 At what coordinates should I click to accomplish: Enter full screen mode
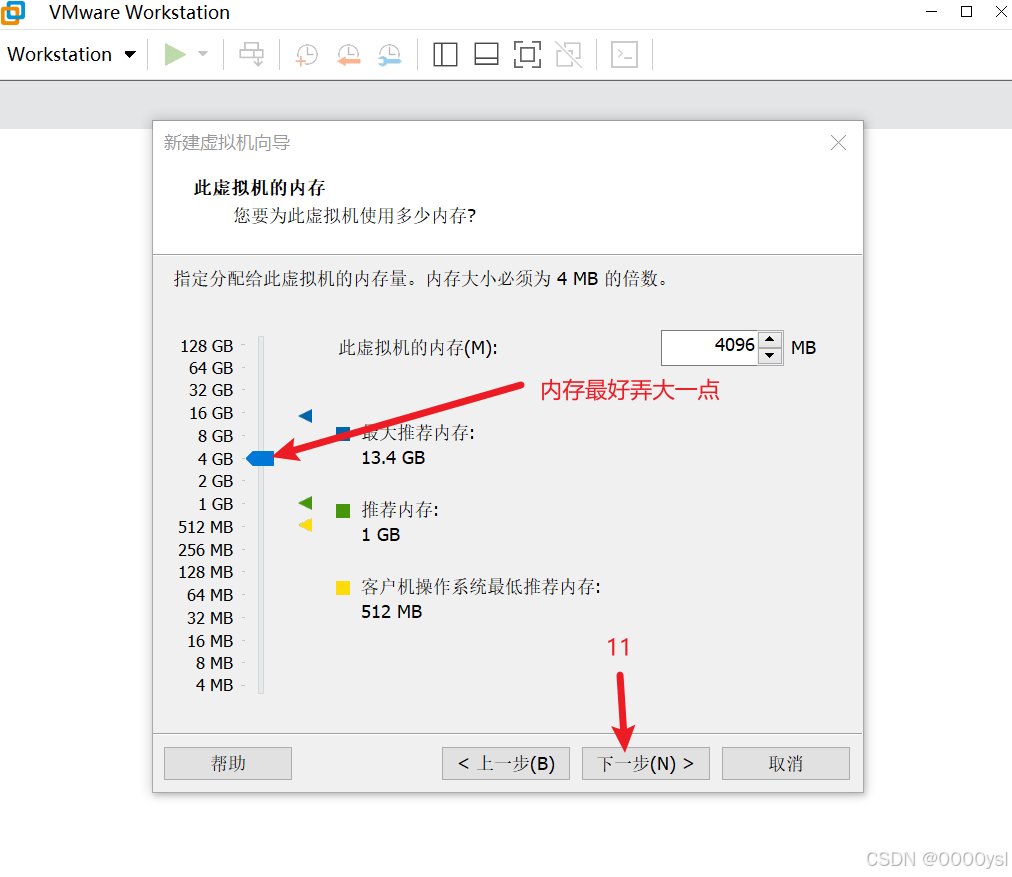pyautogui.click(x=527, y=54)
